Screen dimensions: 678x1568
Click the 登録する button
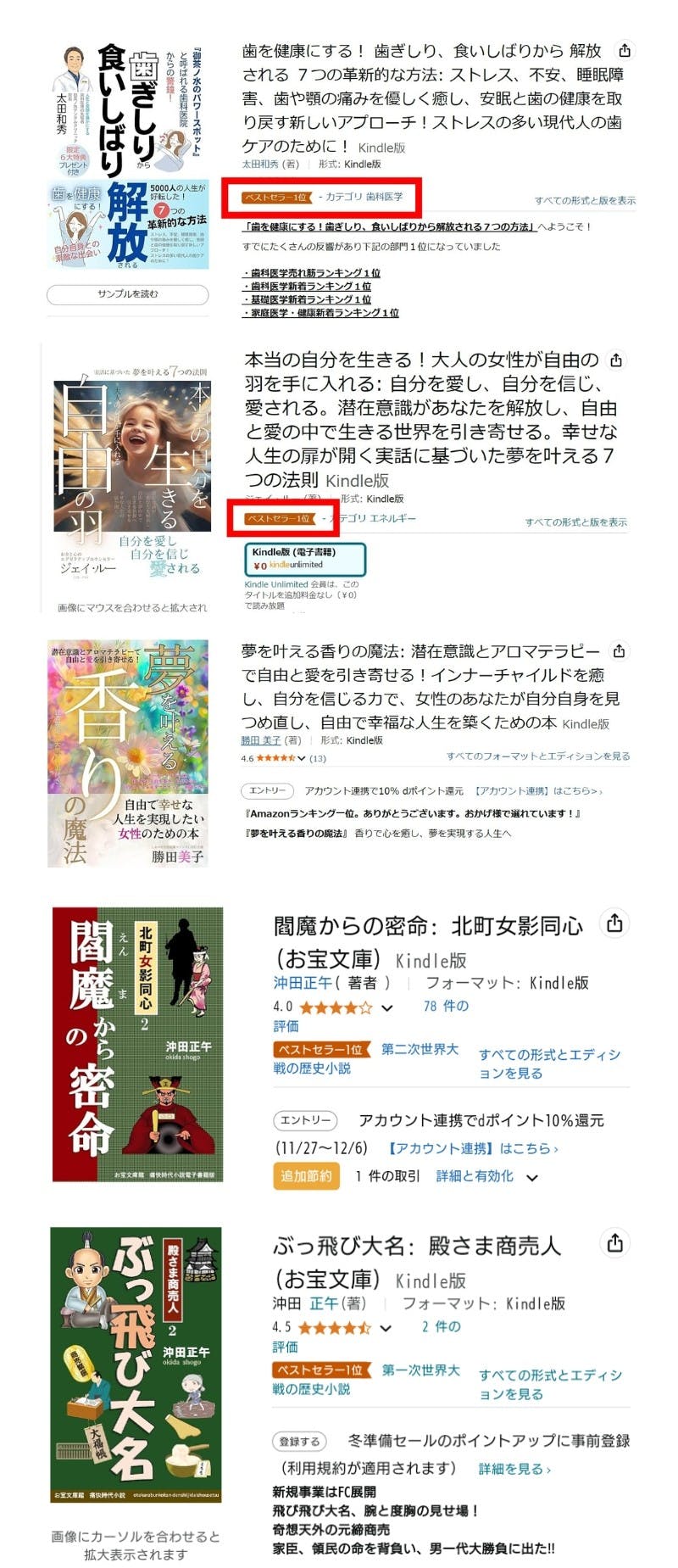pos(299,1441)
